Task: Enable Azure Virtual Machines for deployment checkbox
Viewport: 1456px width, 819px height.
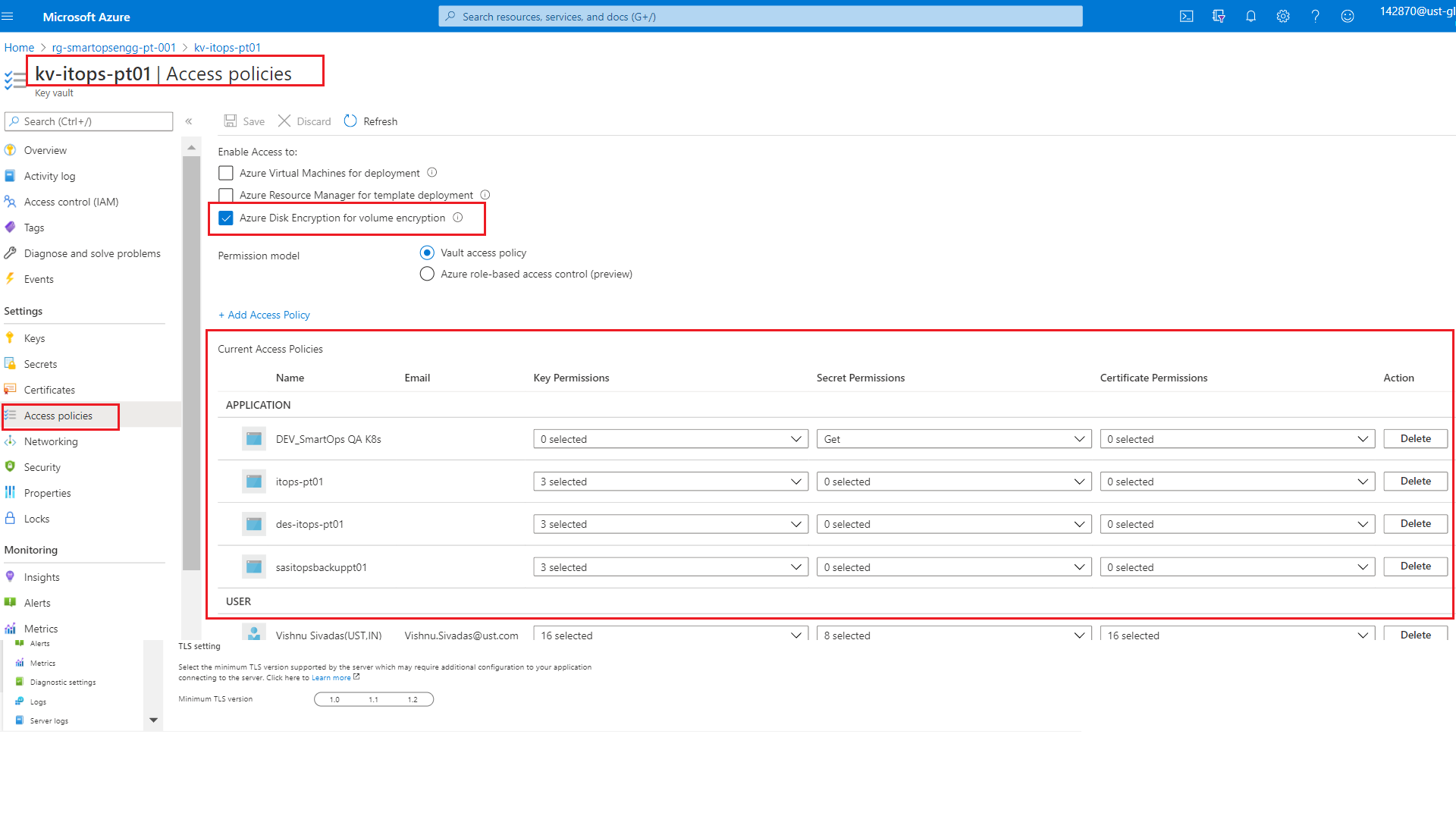Action: point(226,173)
